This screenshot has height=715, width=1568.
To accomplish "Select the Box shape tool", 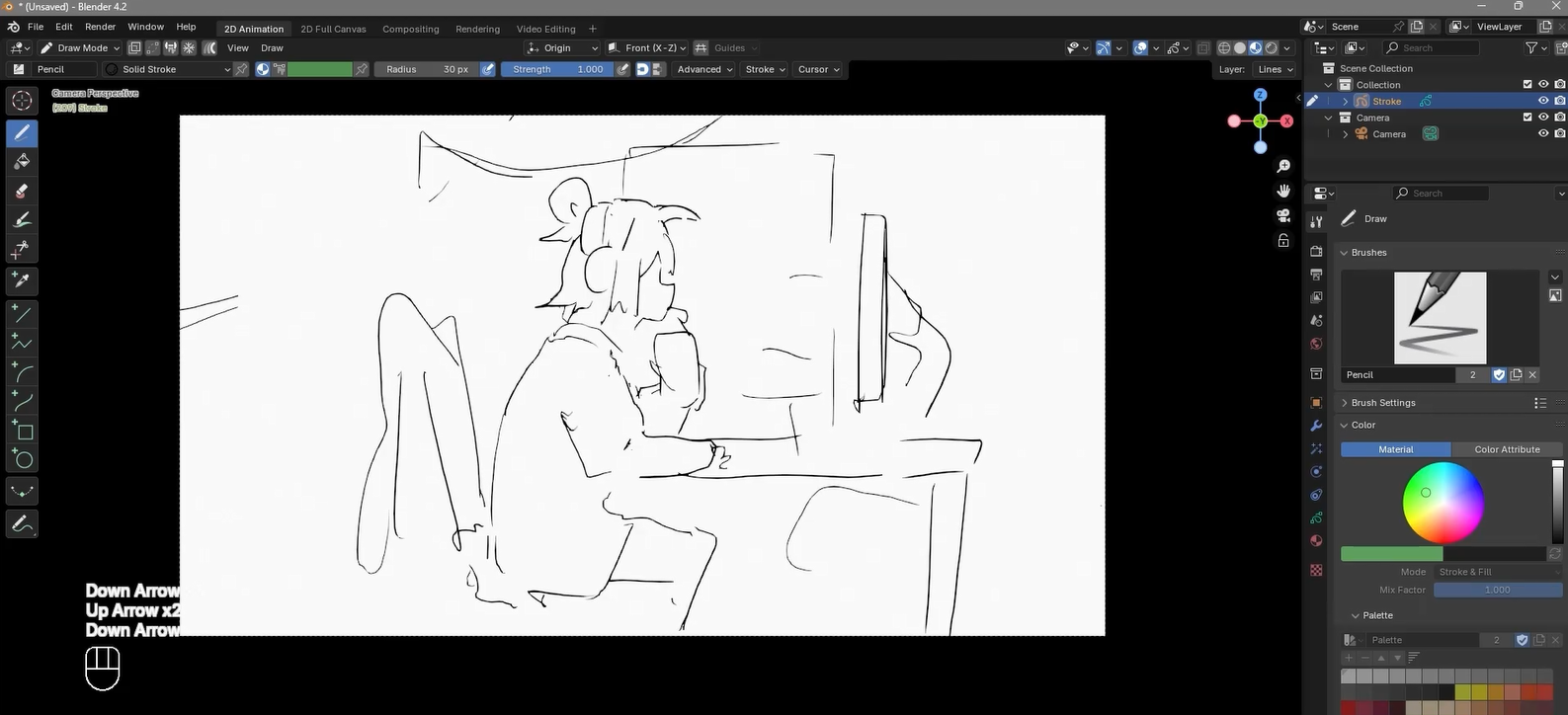I will (x=22, y=431).
